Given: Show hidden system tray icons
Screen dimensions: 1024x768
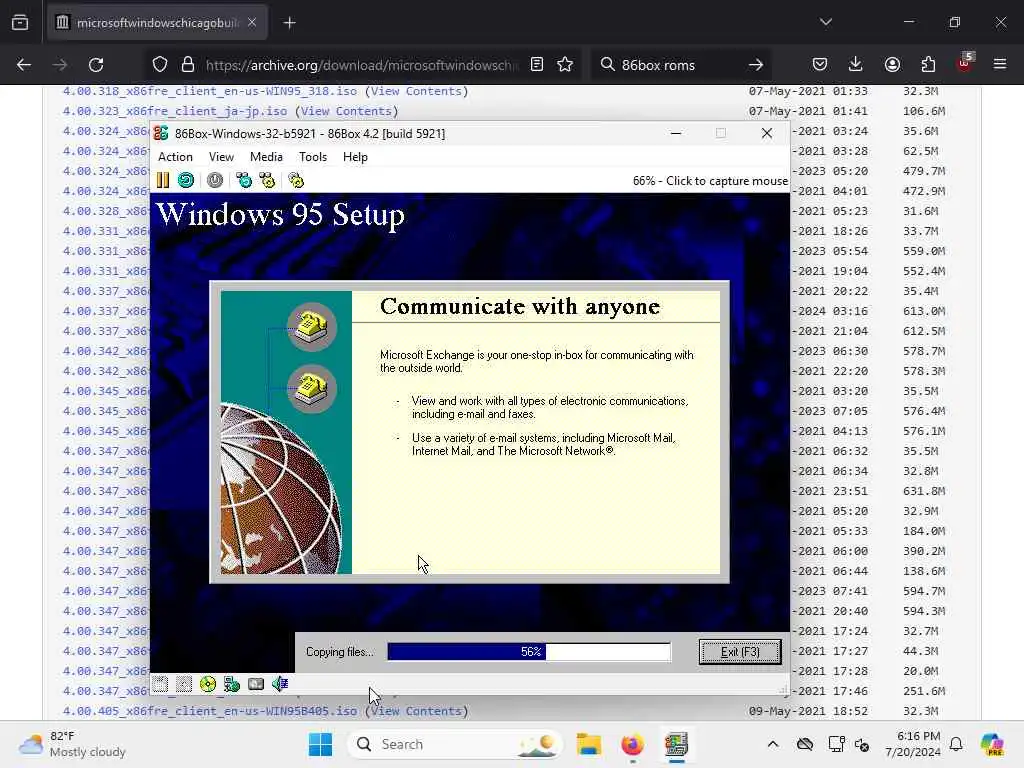Looking at the screenshot, I should (773, 744).
